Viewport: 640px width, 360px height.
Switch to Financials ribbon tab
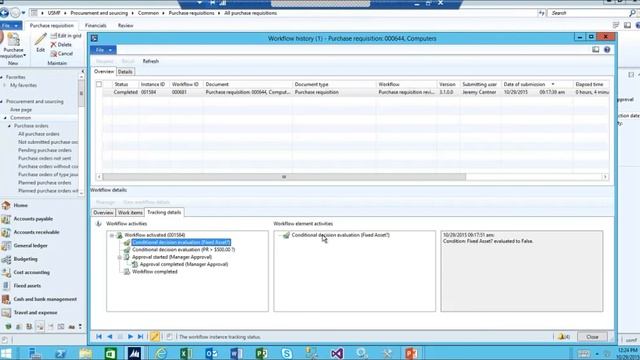pyautogui.click(x=96, y=26)
